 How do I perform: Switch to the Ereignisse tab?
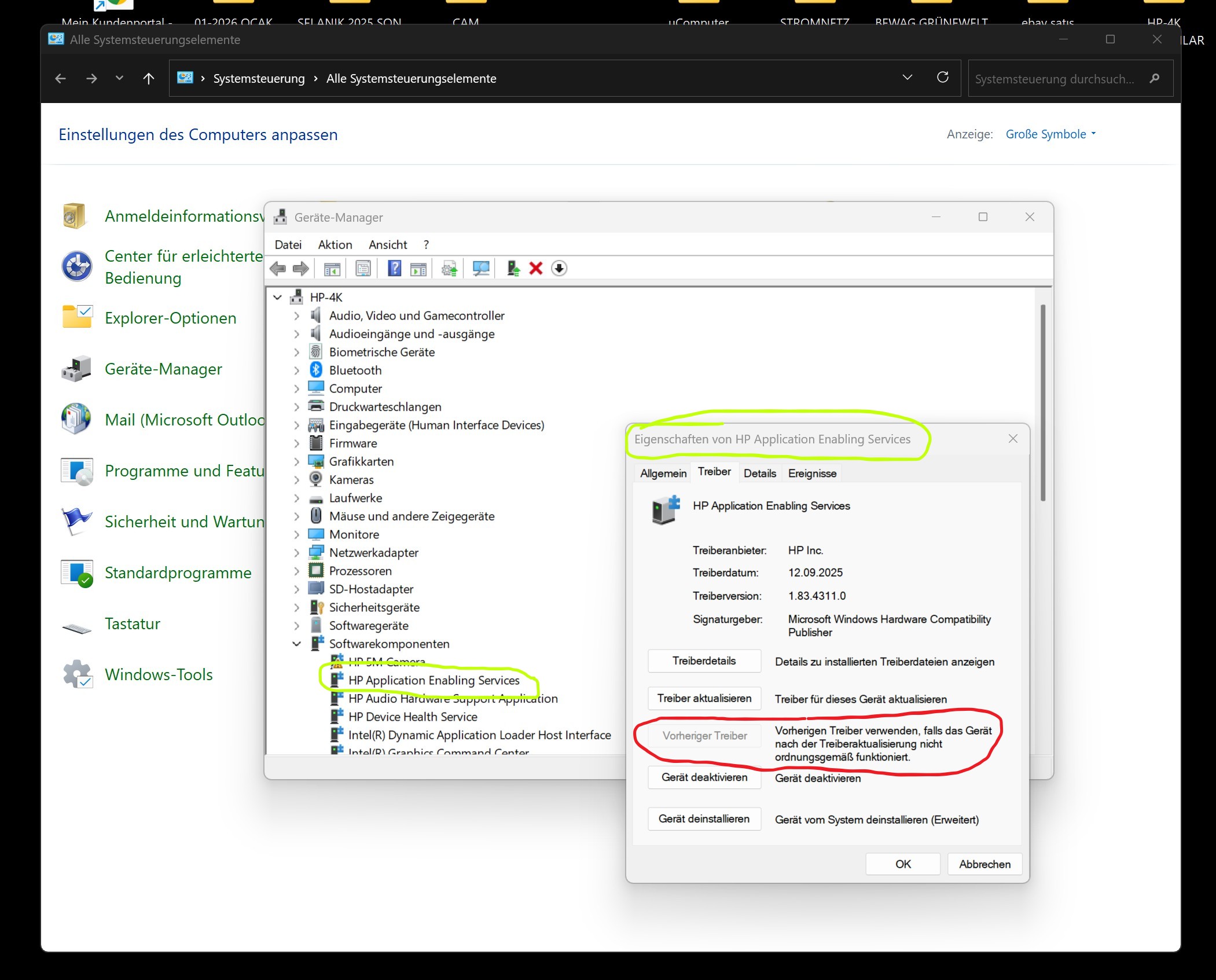(812, 474)
